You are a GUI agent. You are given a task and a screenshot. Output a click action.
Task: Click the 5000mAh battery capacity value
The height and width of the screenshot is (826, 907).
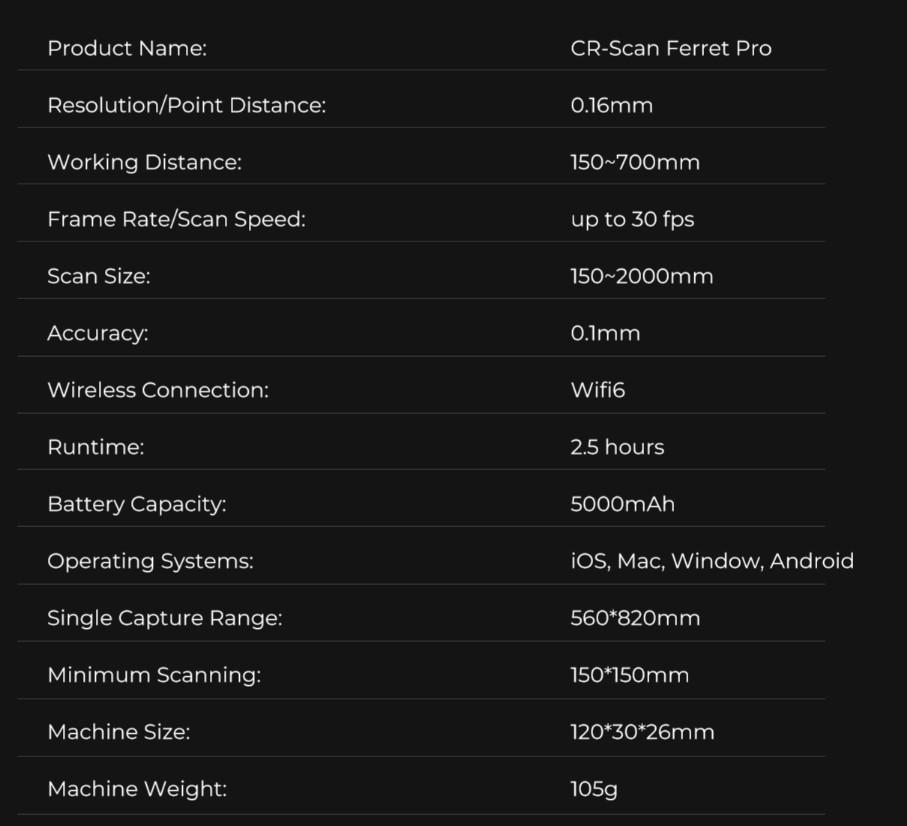(x=622, y=504)
